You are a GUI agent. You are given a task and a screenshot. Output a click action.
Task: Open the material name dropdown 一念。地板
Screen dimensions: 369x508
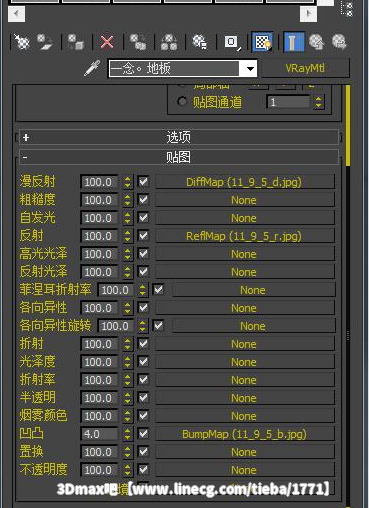pyautogui.click(x=250, y=69)
